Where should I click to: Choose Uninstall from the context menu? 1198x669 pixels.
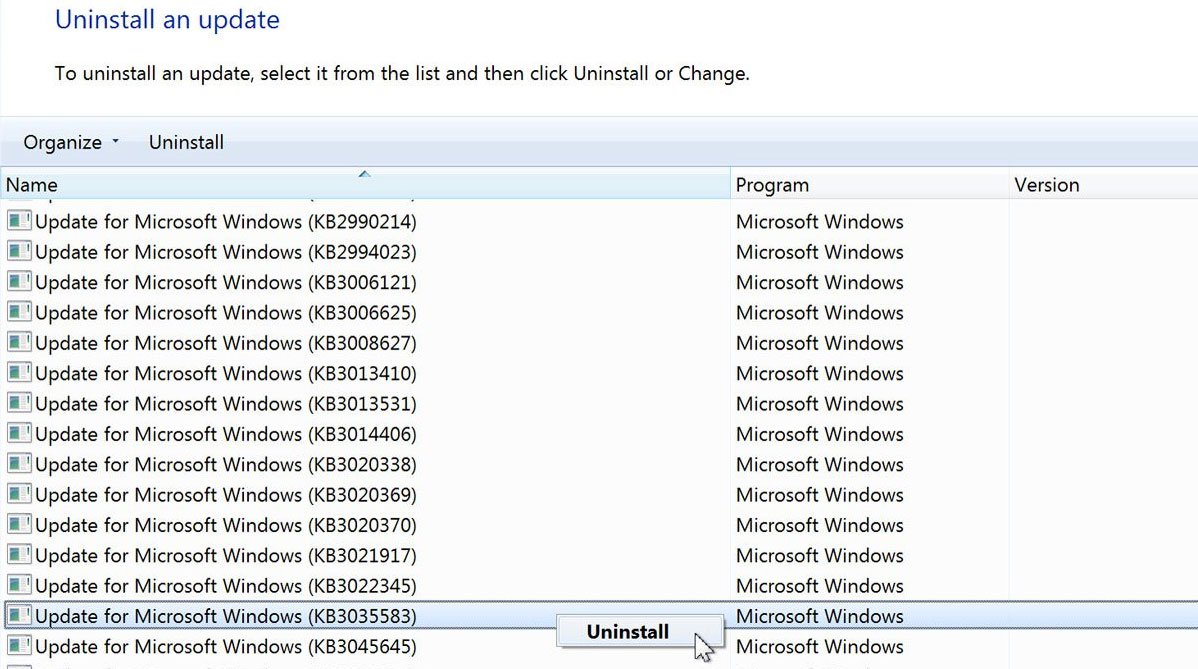[628, 632]
